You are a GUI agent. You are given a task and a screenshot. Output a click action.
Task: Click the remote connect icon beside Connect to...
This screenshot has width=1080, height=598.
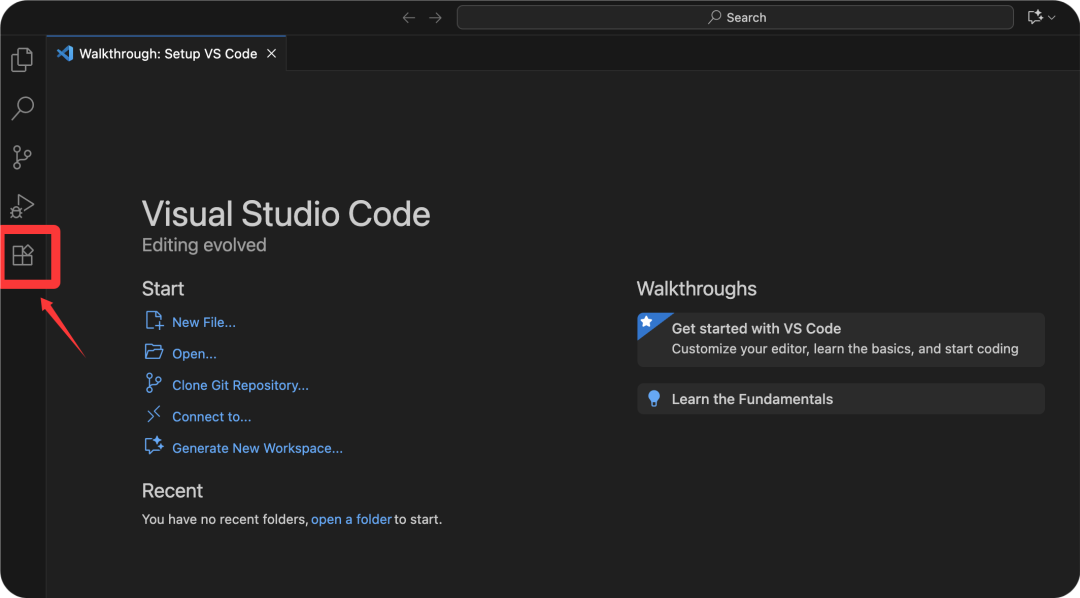[154, 415]
